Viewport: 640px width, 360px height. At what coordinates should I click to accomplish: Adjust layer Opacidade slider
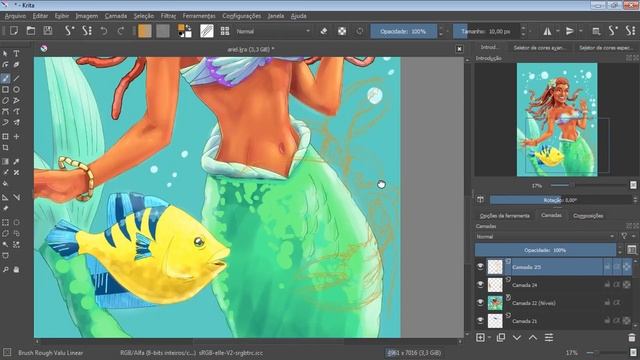click(545, 250)
